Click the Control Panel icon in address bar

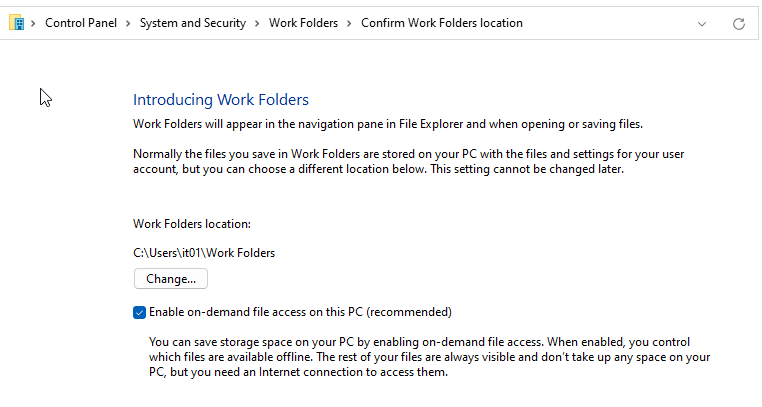coord(16,22)
